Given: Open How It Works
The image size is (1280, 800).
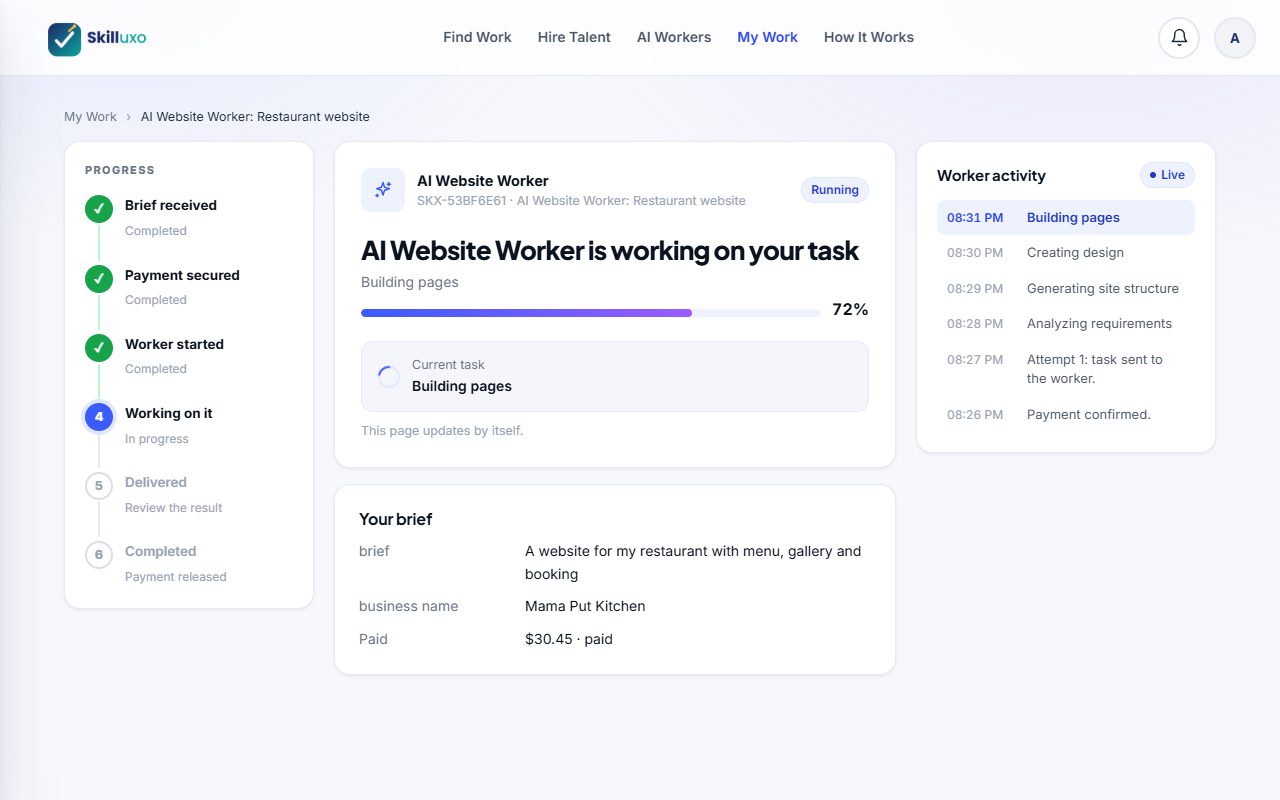Looking at the screenshot, I should click(869, 37).
